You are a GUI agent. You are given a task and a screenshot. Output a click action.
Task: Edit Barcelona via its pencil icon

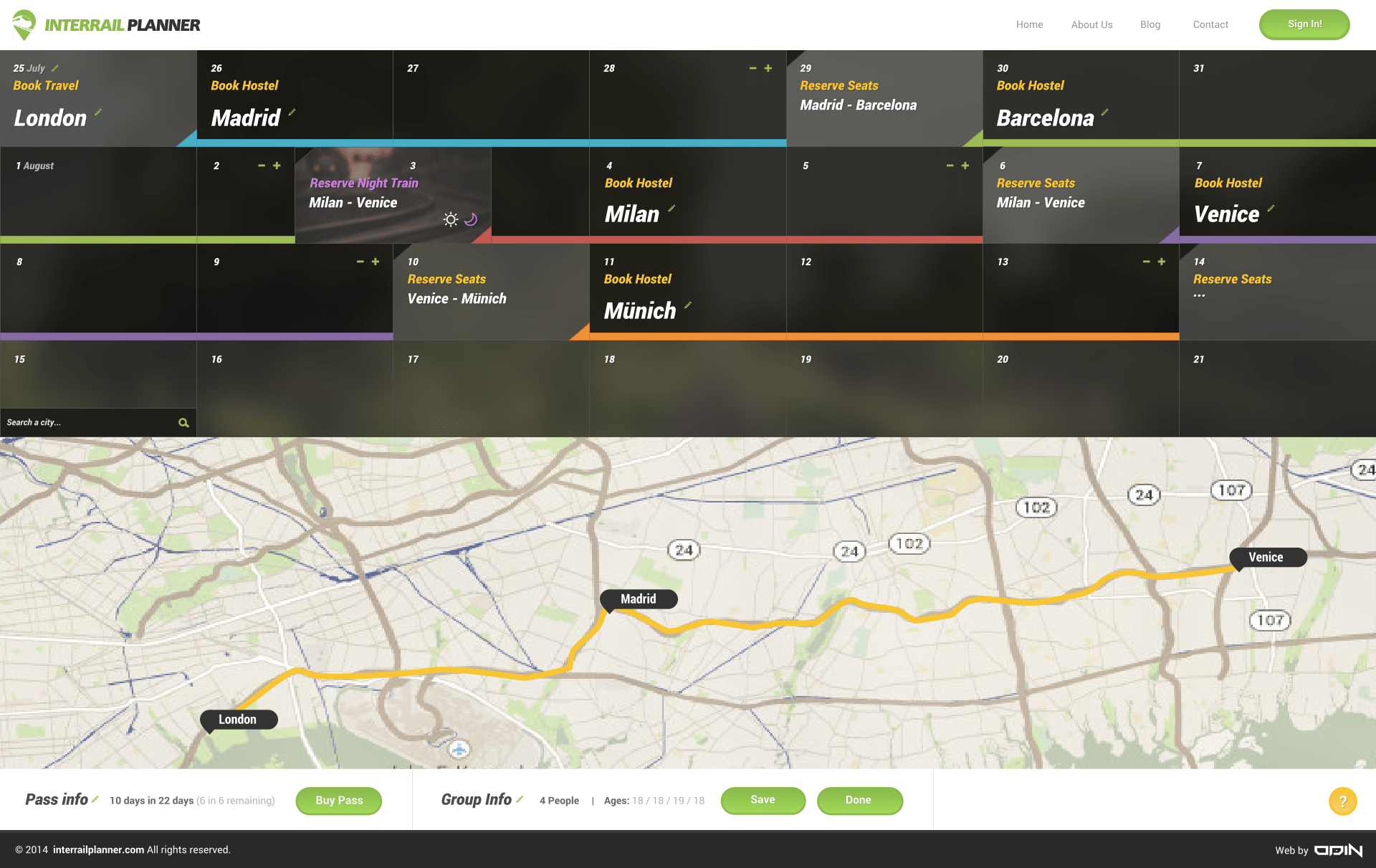[x=1106, y=113]
